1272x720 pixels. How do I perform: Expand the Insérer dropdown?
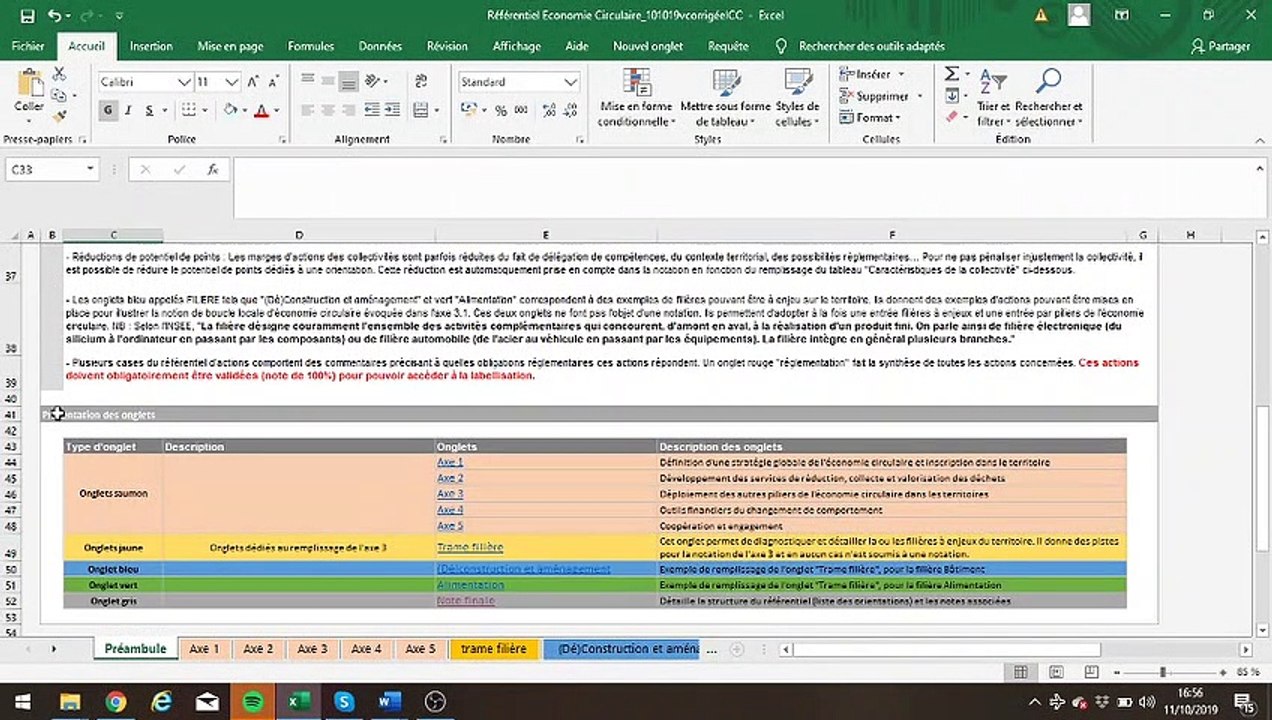tap(901, 74)
